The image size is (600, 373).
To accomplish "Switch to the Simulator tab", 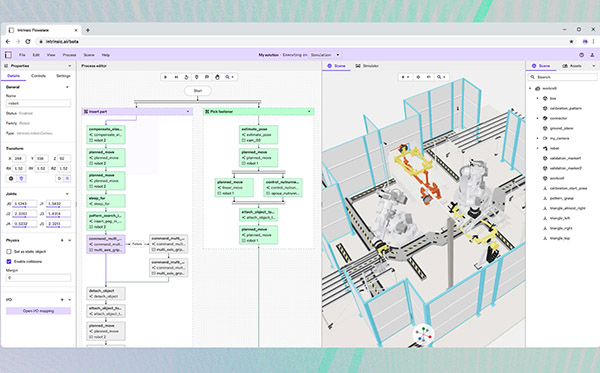I will [367, 66].
